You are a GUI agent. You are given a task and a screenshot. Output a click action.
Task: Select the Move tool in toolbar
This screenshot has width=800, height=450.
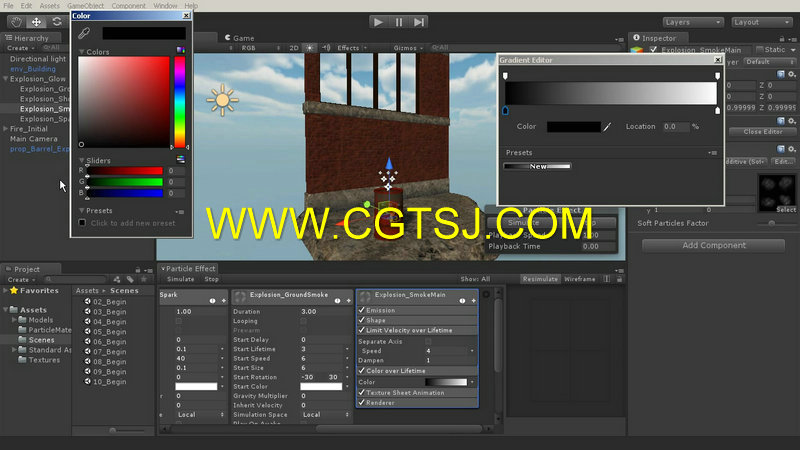[36, 22]
